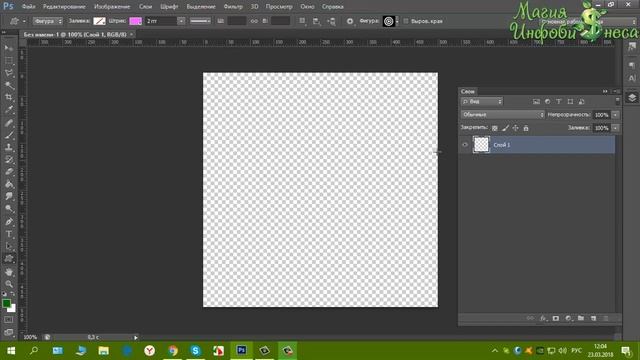Select the Zoom tool in toolbox
The width and height of the screenshot is (640, 360).
(9, 284)
